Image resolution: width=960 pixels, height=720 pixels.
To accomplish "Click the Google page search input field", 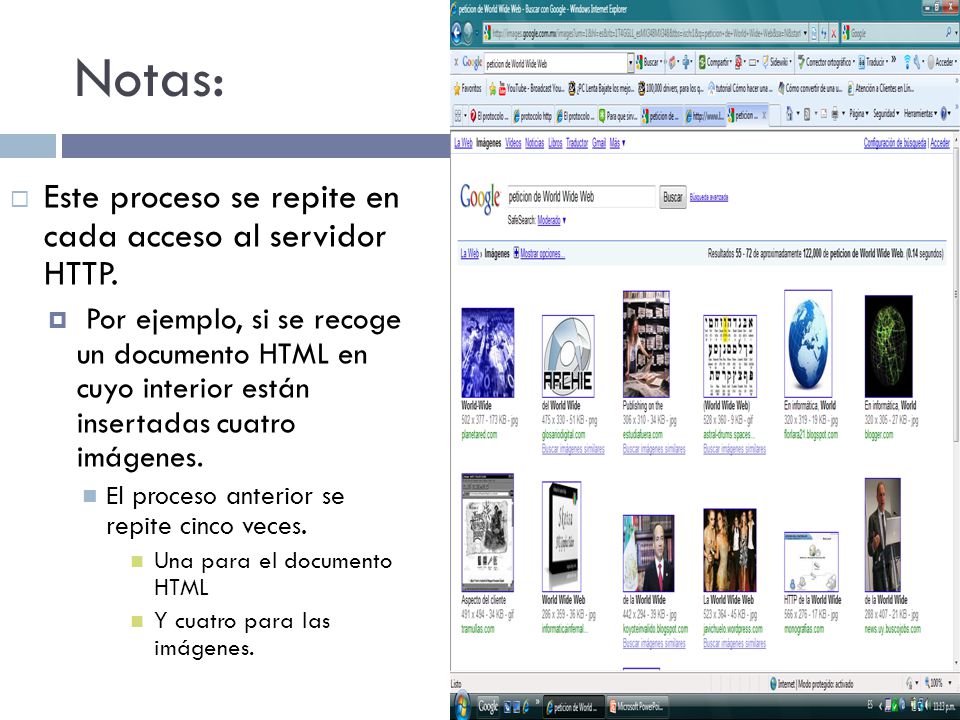I will pos(580,197).
